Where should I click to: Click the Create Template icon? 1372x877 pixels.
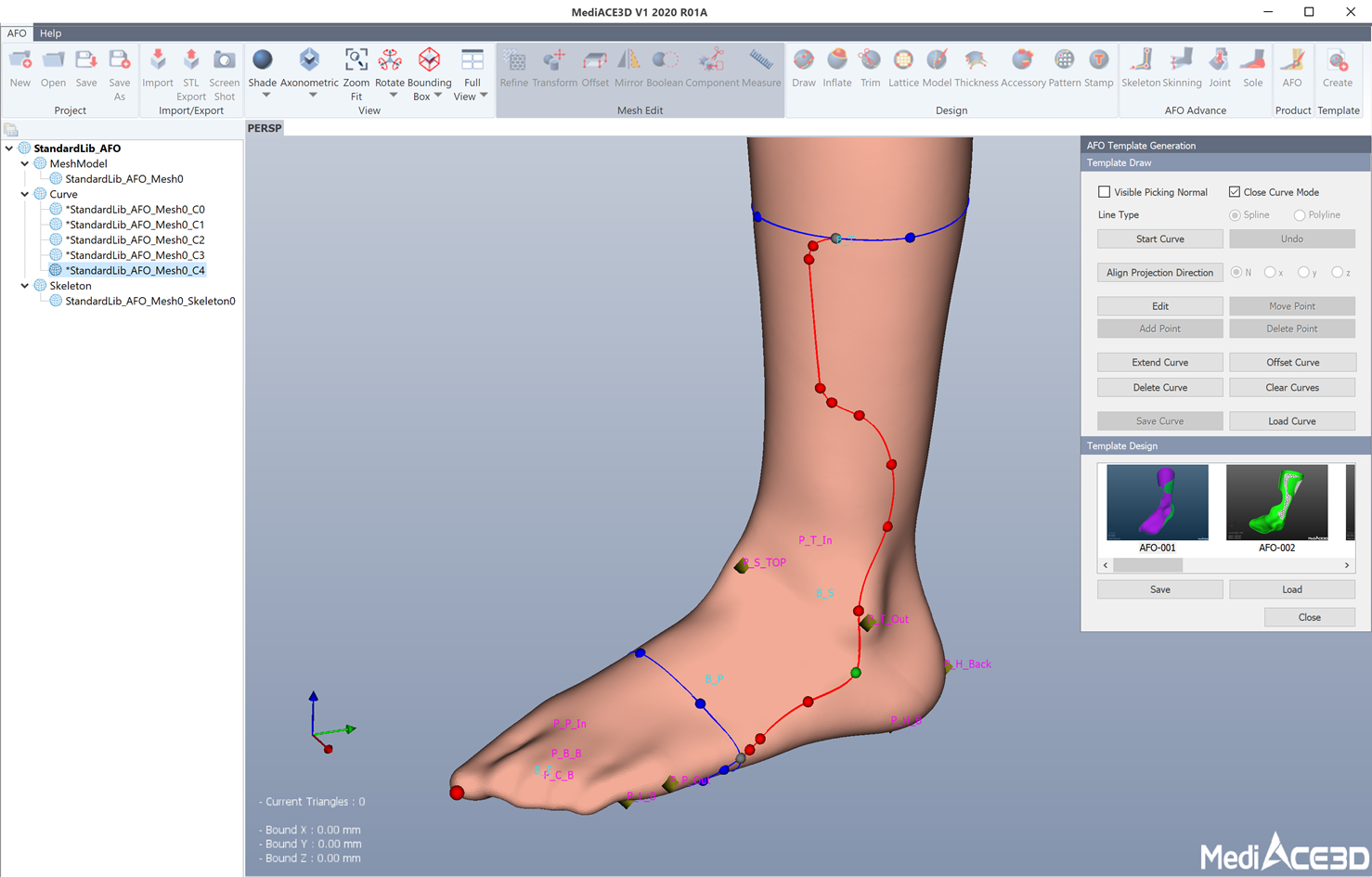click(x=1338, y=61)
